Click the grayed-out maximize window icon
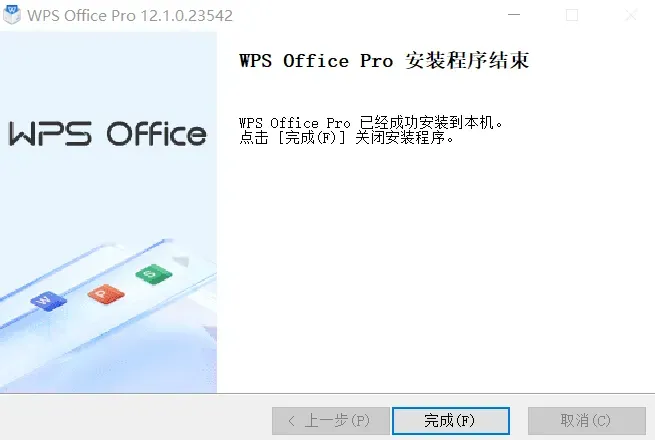 pyautogui.click(x=572, y=15)
